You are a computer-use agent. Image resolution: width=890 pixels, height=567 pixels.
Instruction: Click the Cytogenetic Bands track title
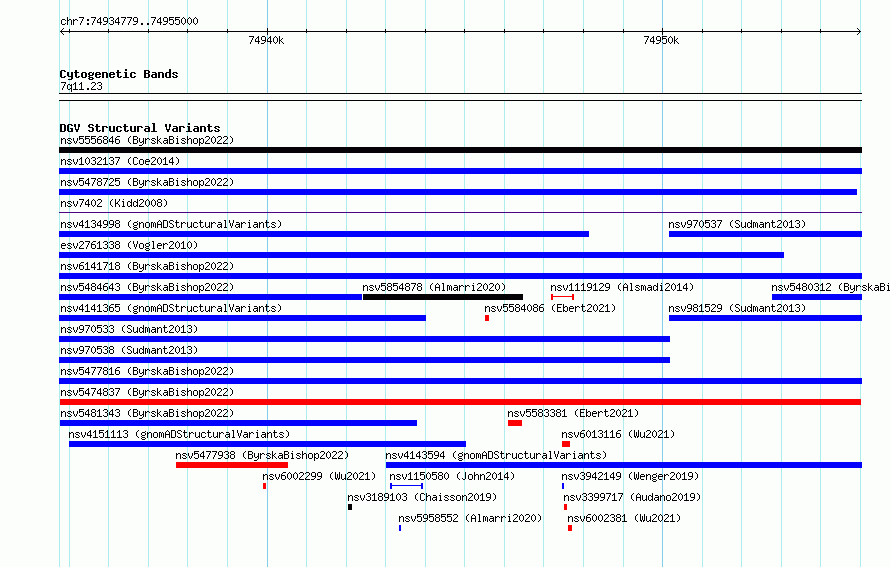[x=119, y=74]
